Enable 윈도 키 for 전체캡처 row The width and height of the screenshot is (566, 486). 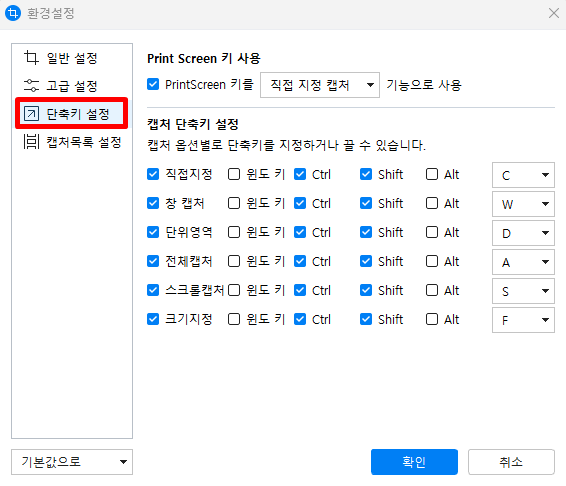coord(234,261)
